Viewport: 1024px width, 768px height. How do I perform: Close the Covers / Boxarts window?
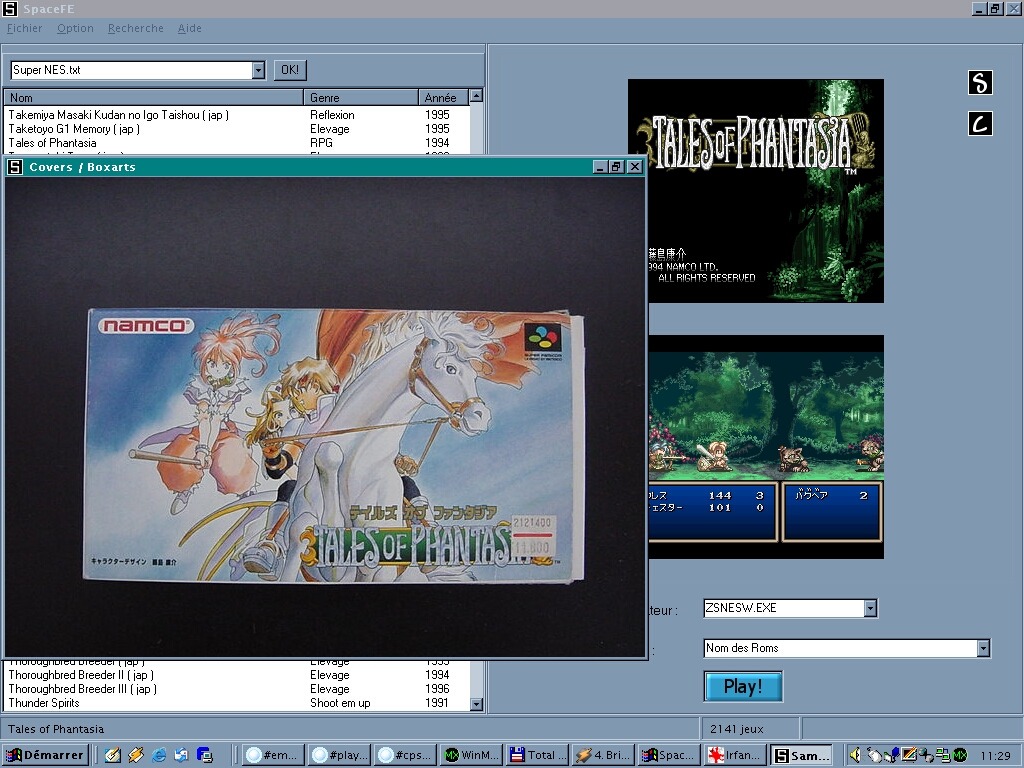pyautogui.click(x=634, y=167)
